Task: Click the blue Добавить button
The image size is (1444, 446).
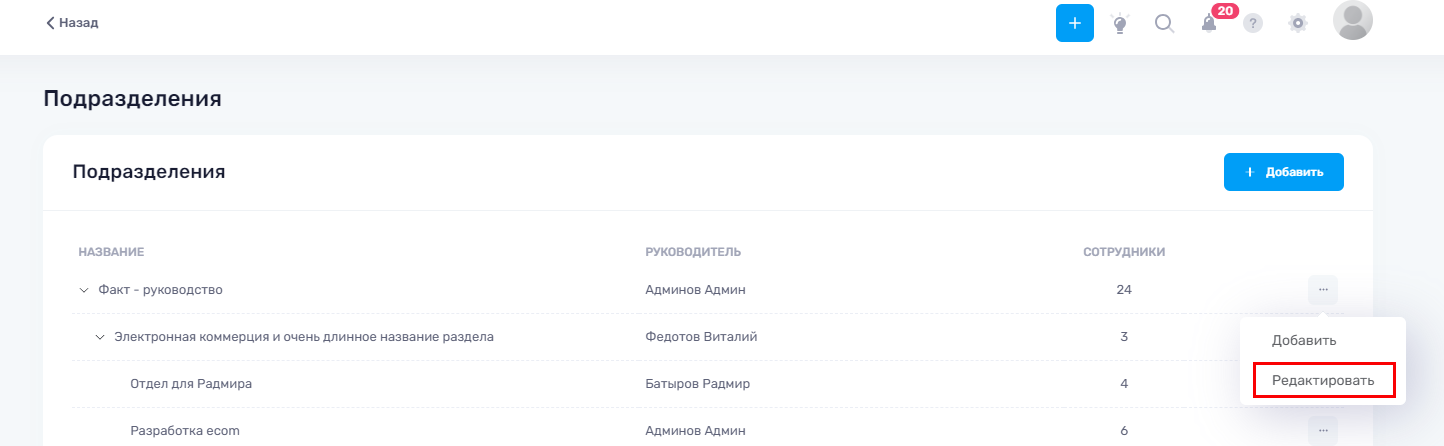Action: pyautogui.click(x=1284, y=172)
